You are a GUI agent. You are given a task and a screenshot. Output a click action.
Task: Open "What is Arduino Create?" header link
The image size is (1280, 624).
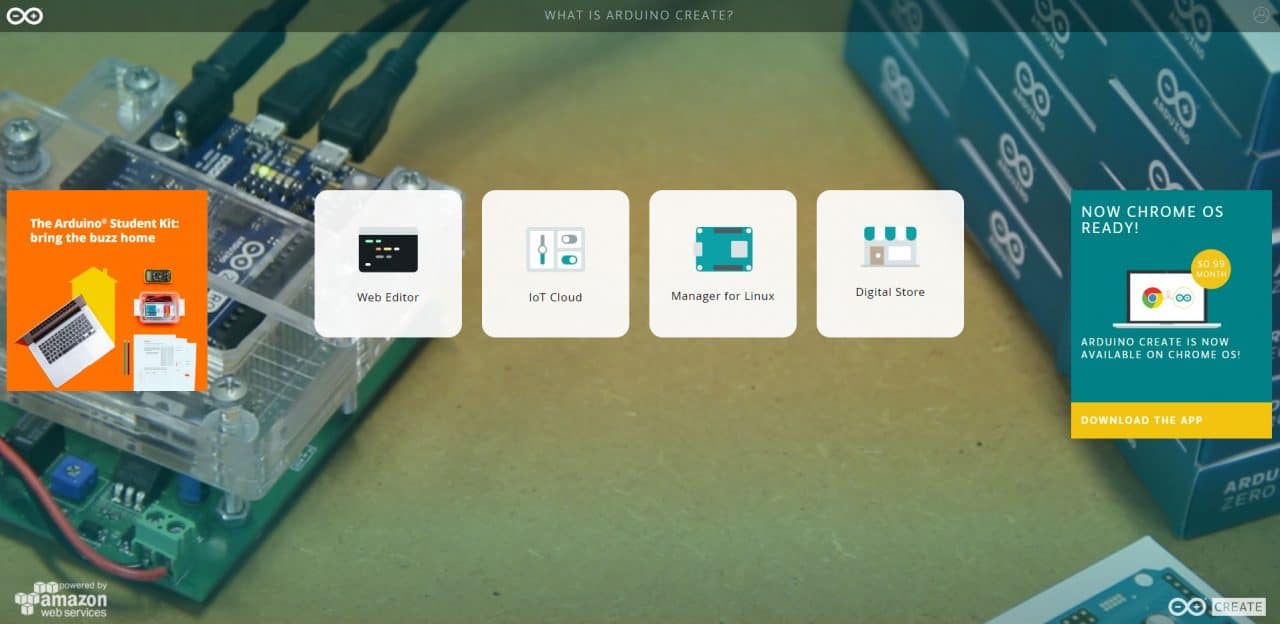639,15
